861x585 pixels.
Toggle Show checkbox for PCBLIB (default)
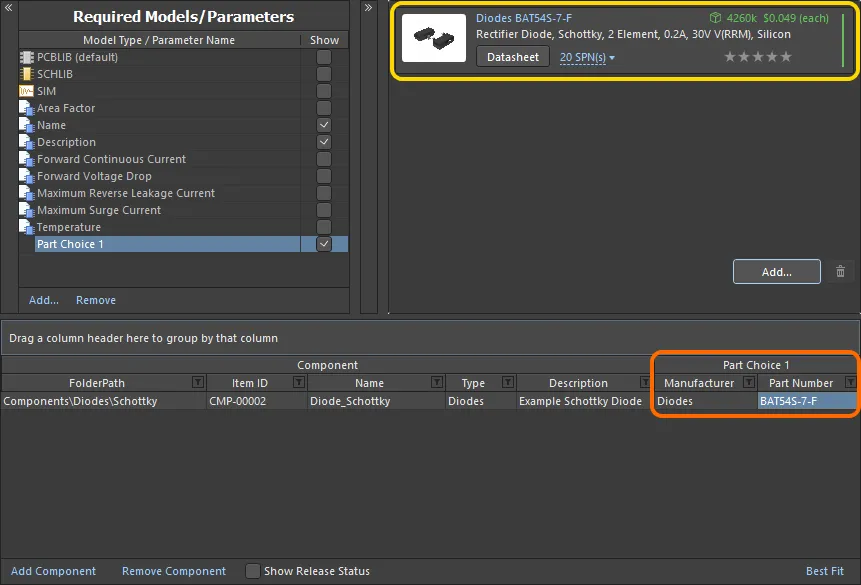[x=324, y=57]
